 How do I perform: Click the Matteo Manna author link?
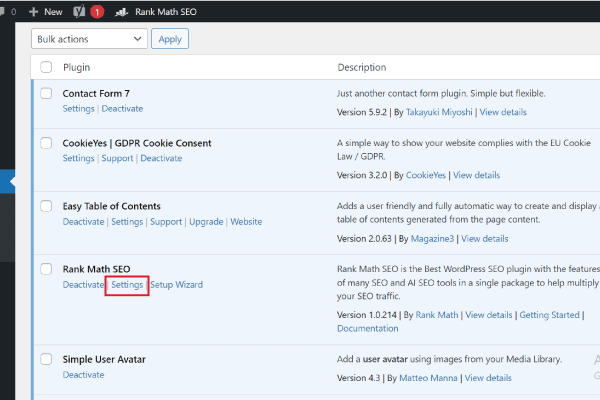click(428, 378)
